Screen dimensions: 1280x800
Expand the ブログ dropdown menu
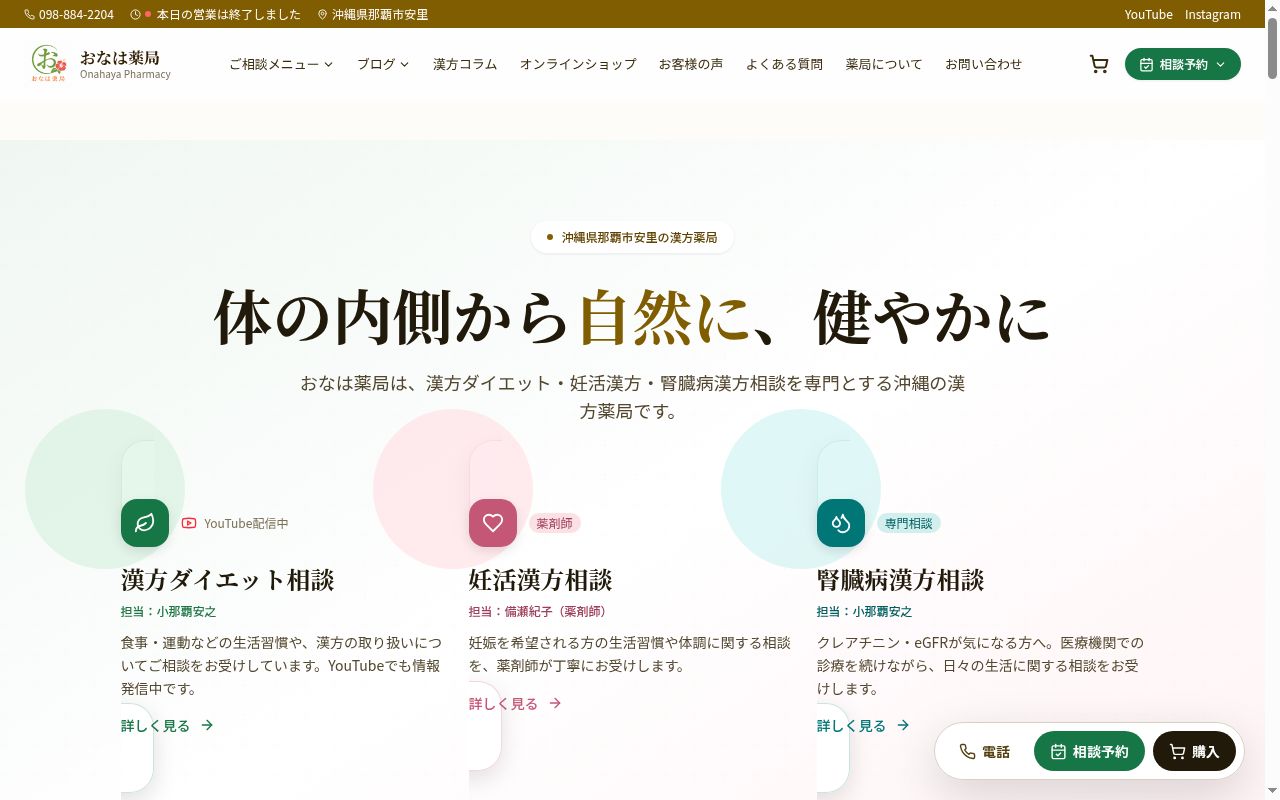coord(383,64)
